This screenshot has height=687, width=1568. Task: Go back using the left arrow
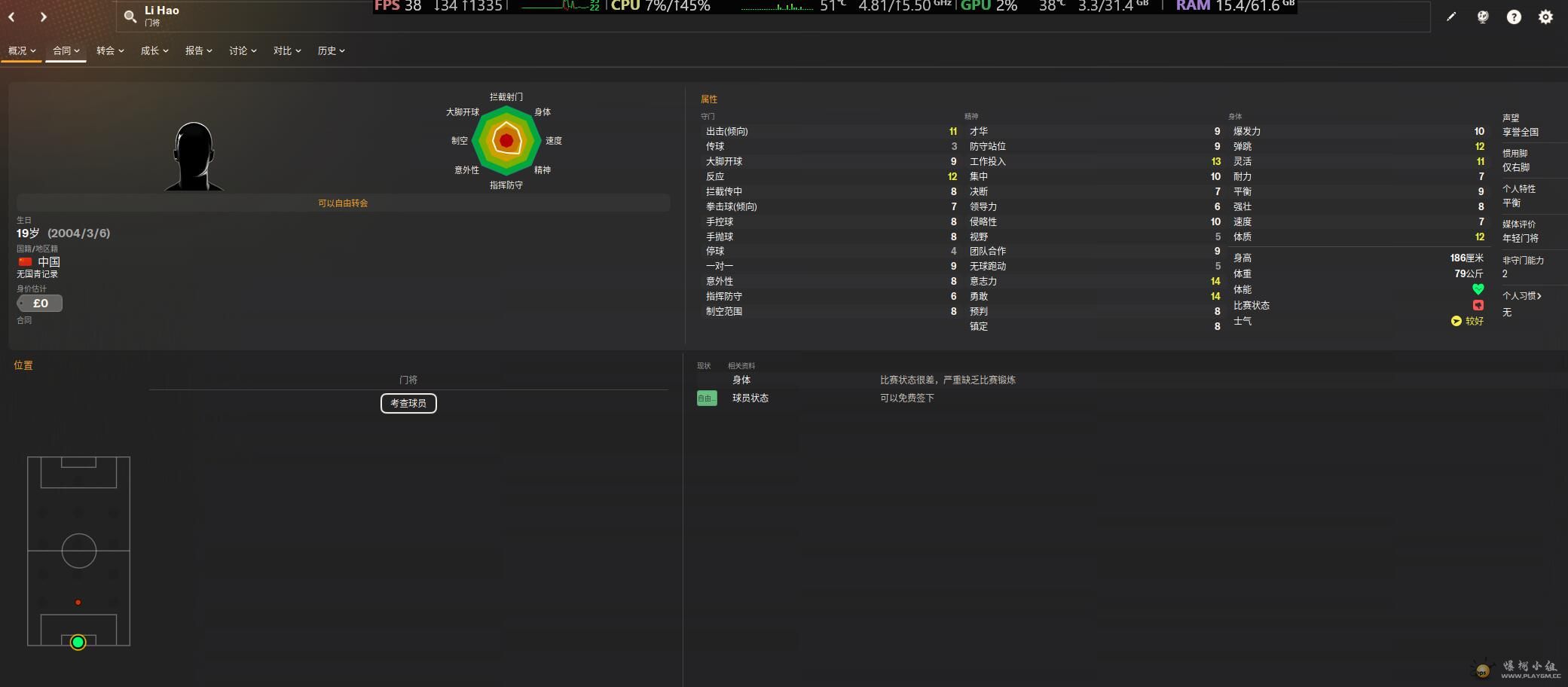click(x=12, y=17)
